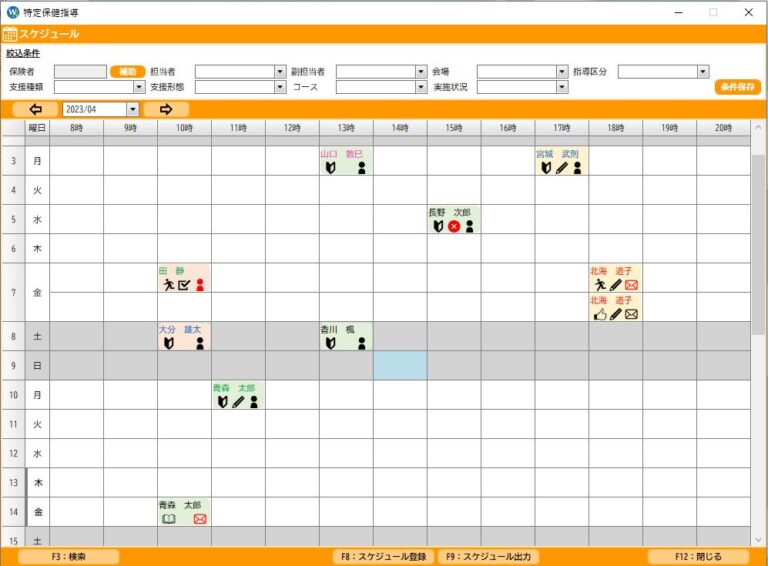Click pencil icon in lower 北海 道子 entry

(x=616, y=314)
